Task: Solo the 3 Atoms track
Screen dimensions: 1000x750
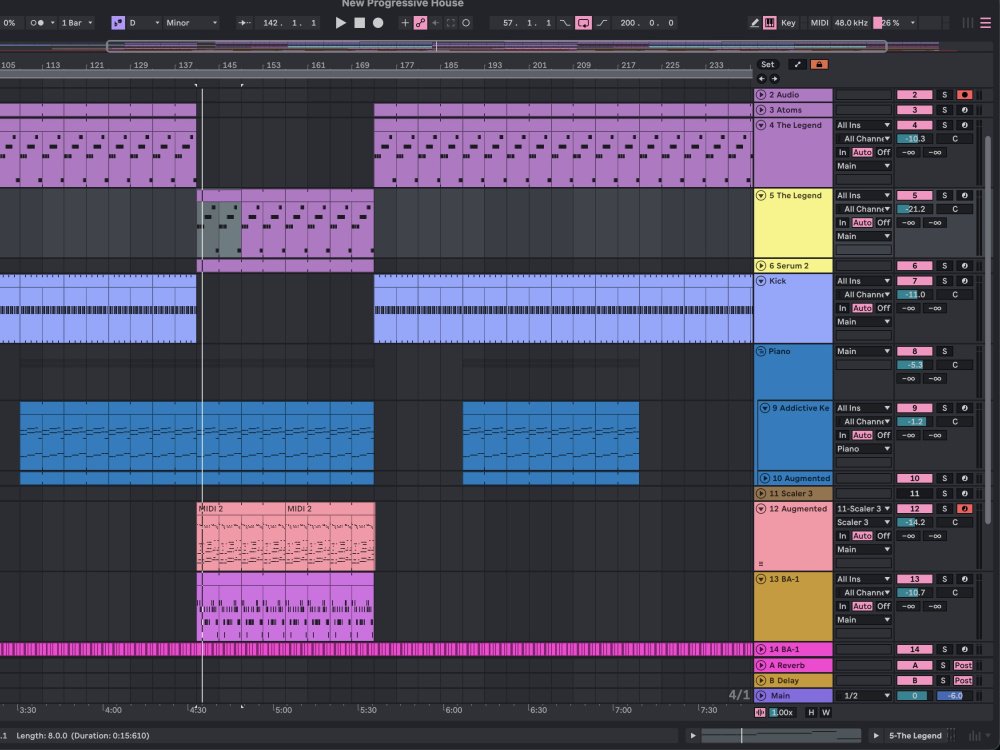Action: (945, 110)
